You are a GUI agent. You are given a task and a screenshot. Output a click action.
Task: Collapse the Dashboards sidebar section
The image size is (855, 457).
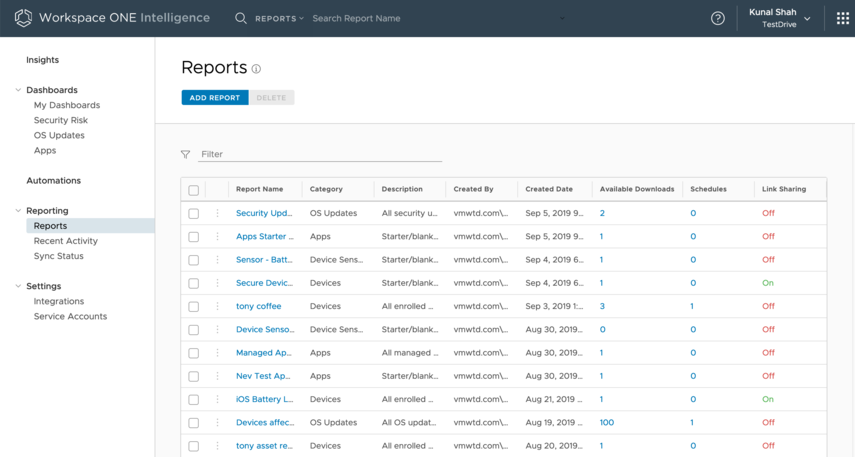pos(18,90)
